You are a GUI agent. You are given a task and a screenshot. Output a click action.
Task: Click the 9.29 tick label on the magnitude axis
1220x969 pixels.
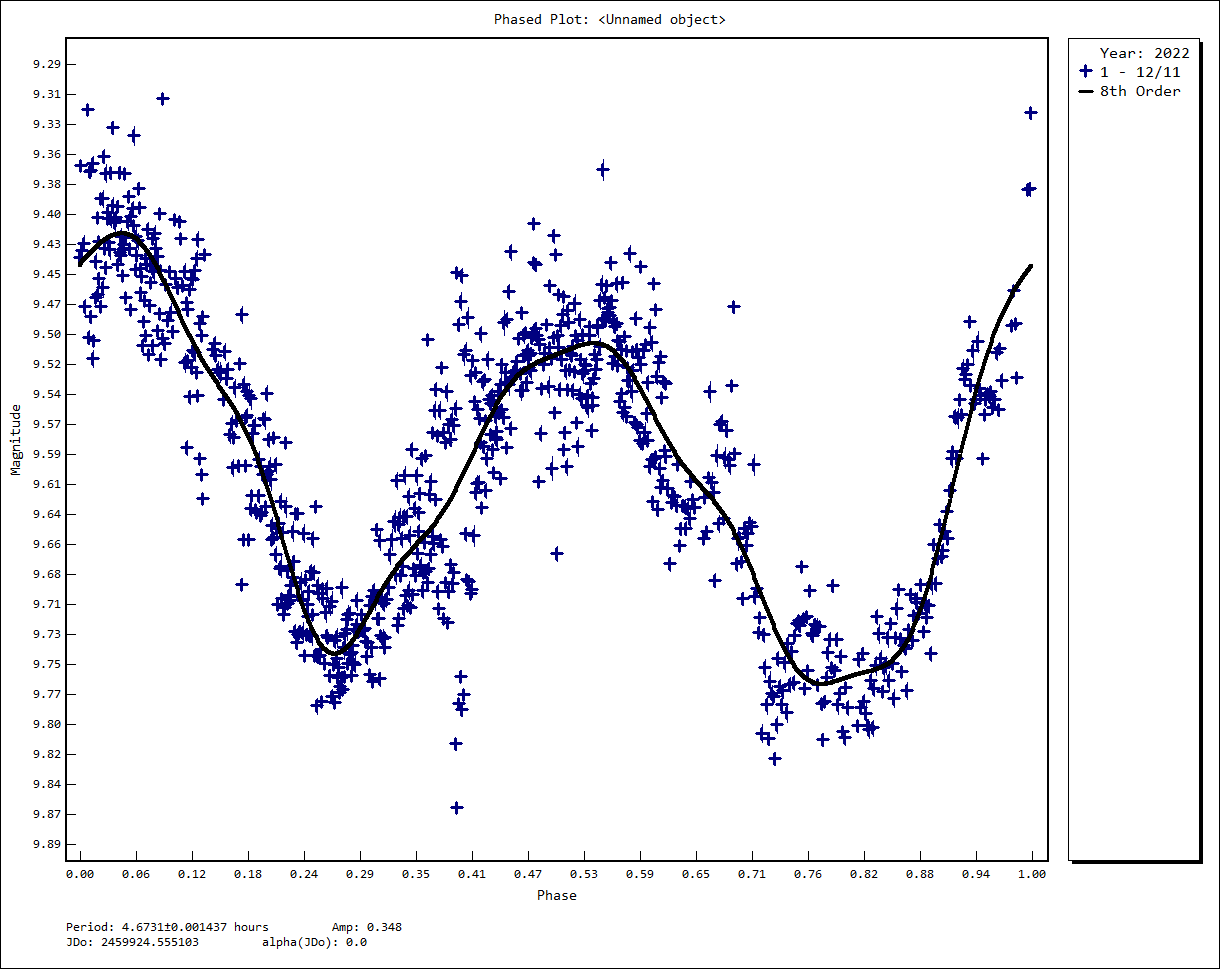(46, 64)
